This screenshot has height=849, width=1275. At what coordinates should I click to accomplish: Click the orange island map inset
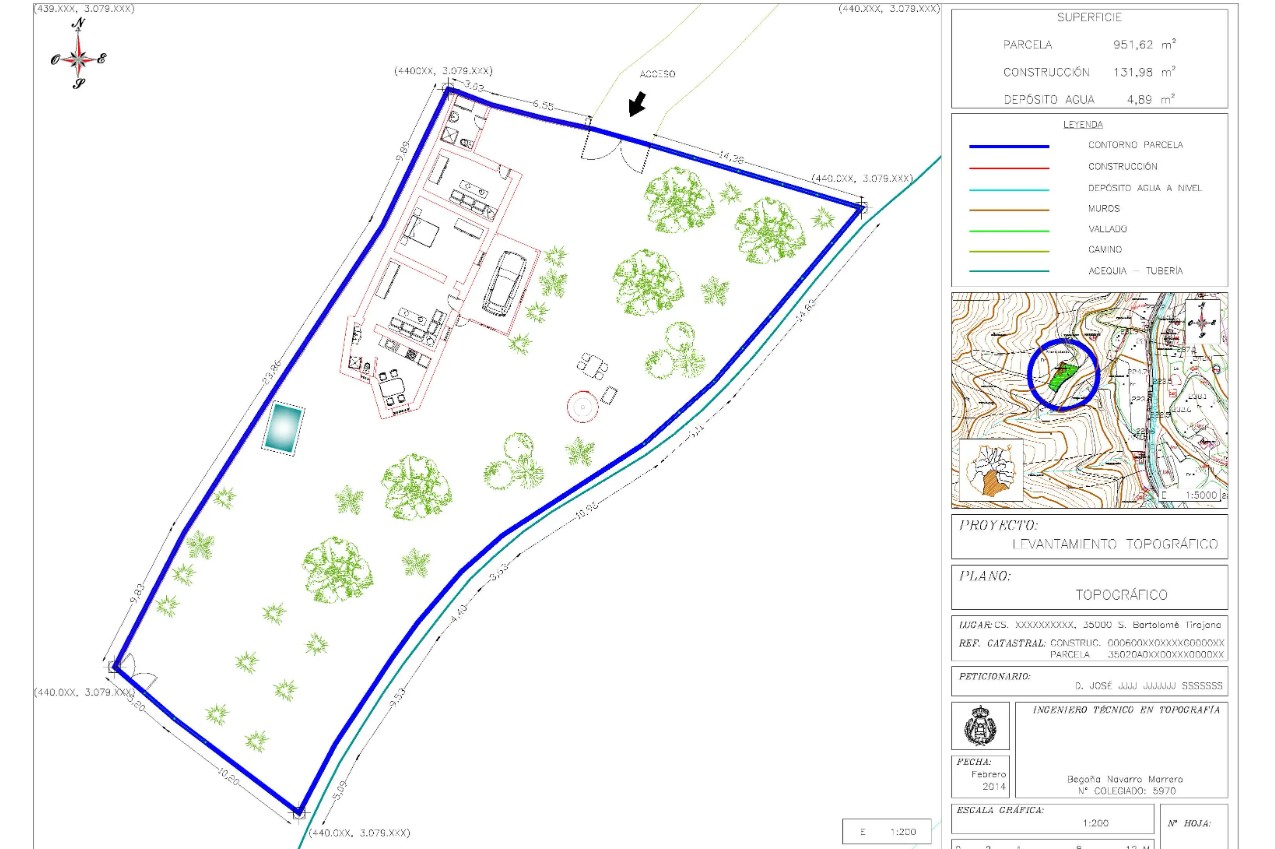(x=991, y=470)
